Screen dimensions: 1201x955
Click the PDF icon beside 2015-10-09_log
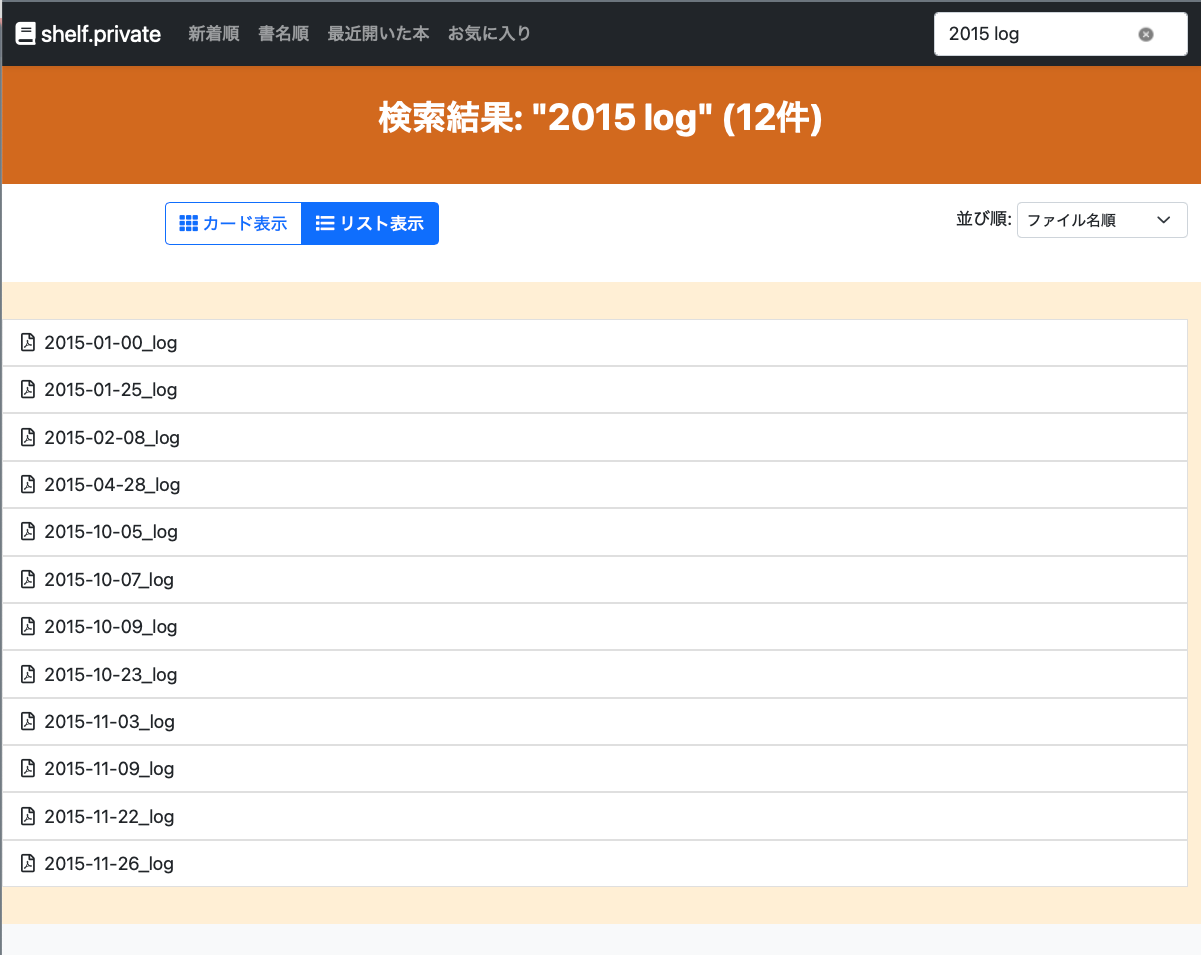28,627
